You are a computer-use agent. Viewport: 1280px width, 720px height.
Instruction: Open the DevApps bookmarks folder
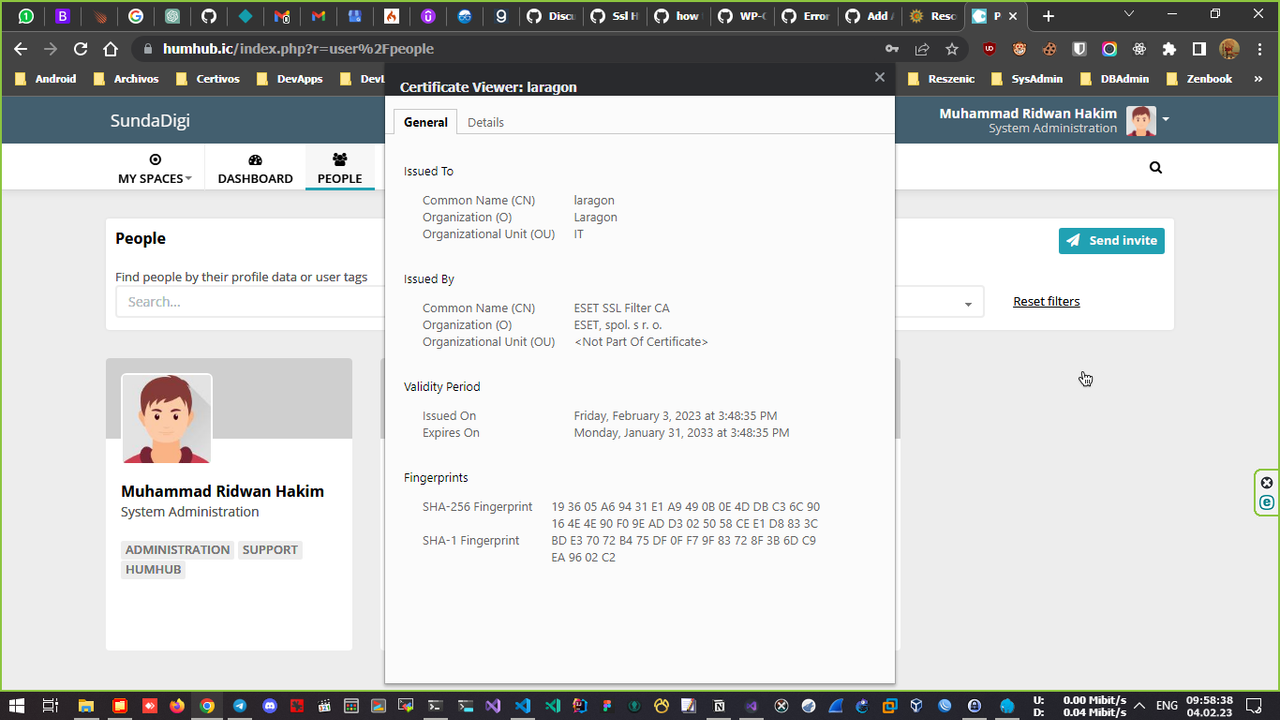click(x=291, y=79)
